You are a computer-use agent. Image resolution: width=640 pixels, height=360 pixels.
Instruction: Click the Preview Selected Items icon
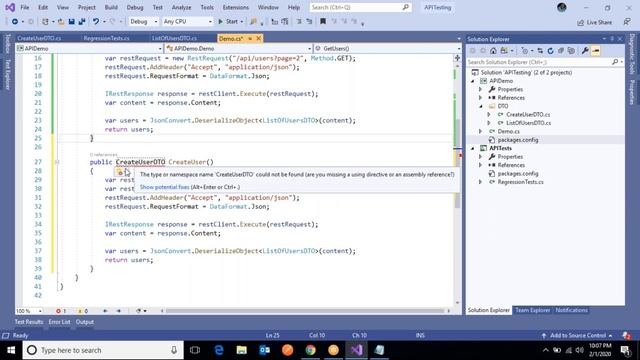[596, 51]
